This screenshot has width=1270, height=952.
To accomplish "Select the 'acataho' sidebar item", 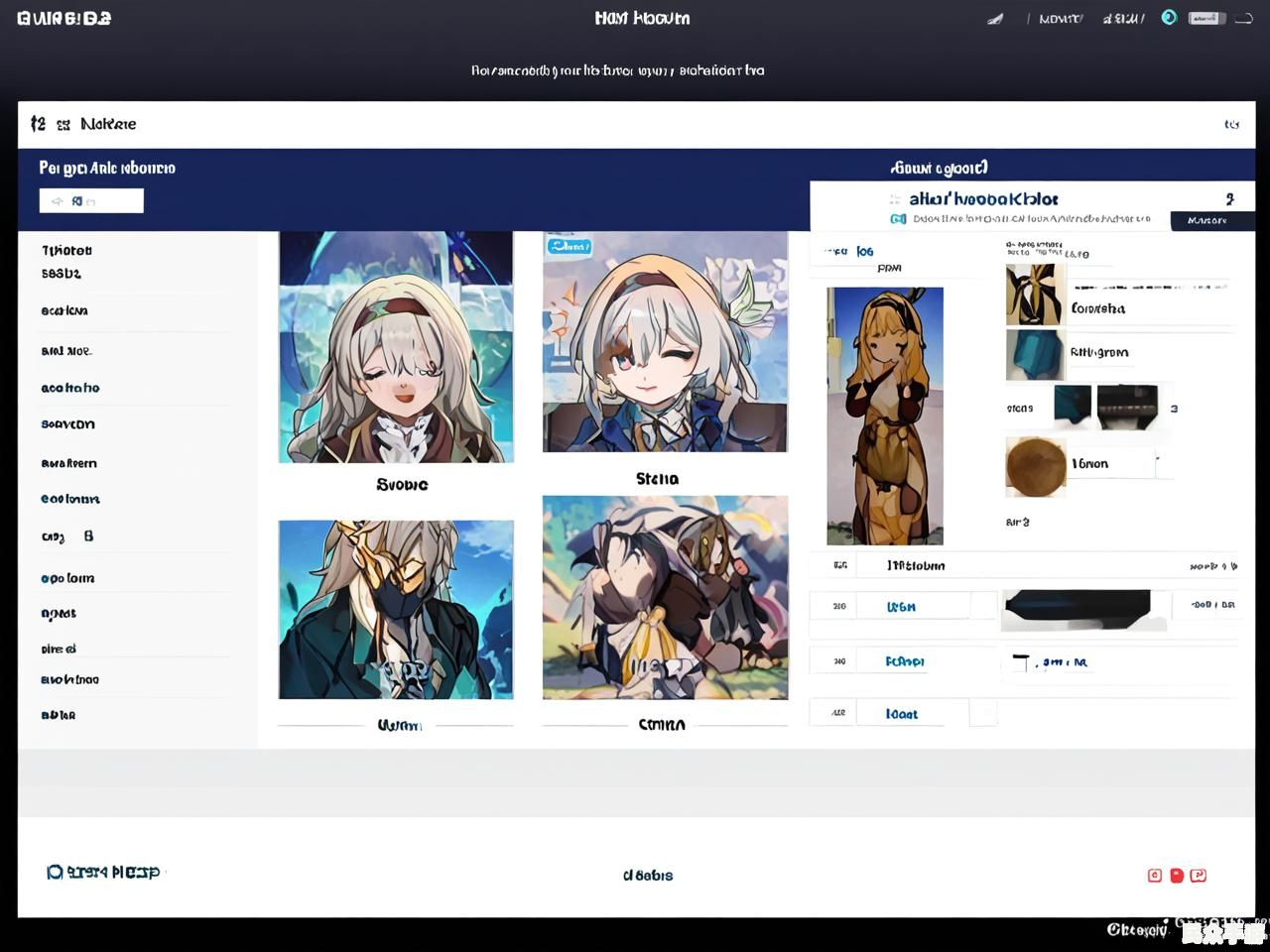I will (x=70, y=388).
